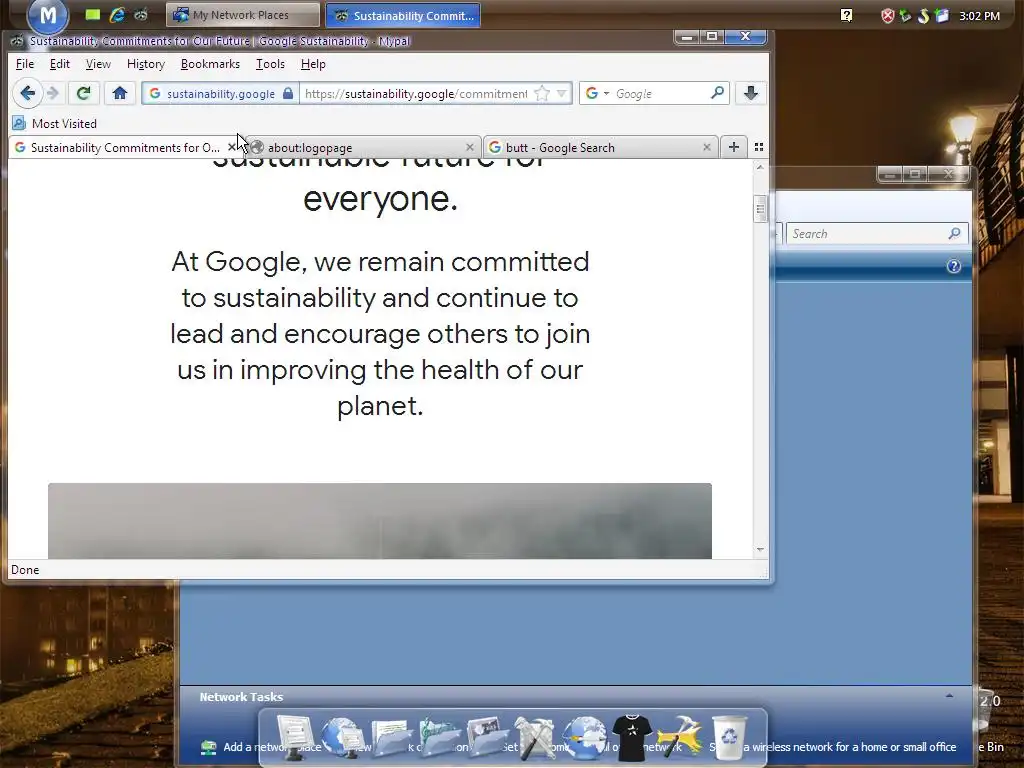Open the URL history dropdown arrow
The width and height of the screenshot is (1024, 768).
(x=561, y=93)
